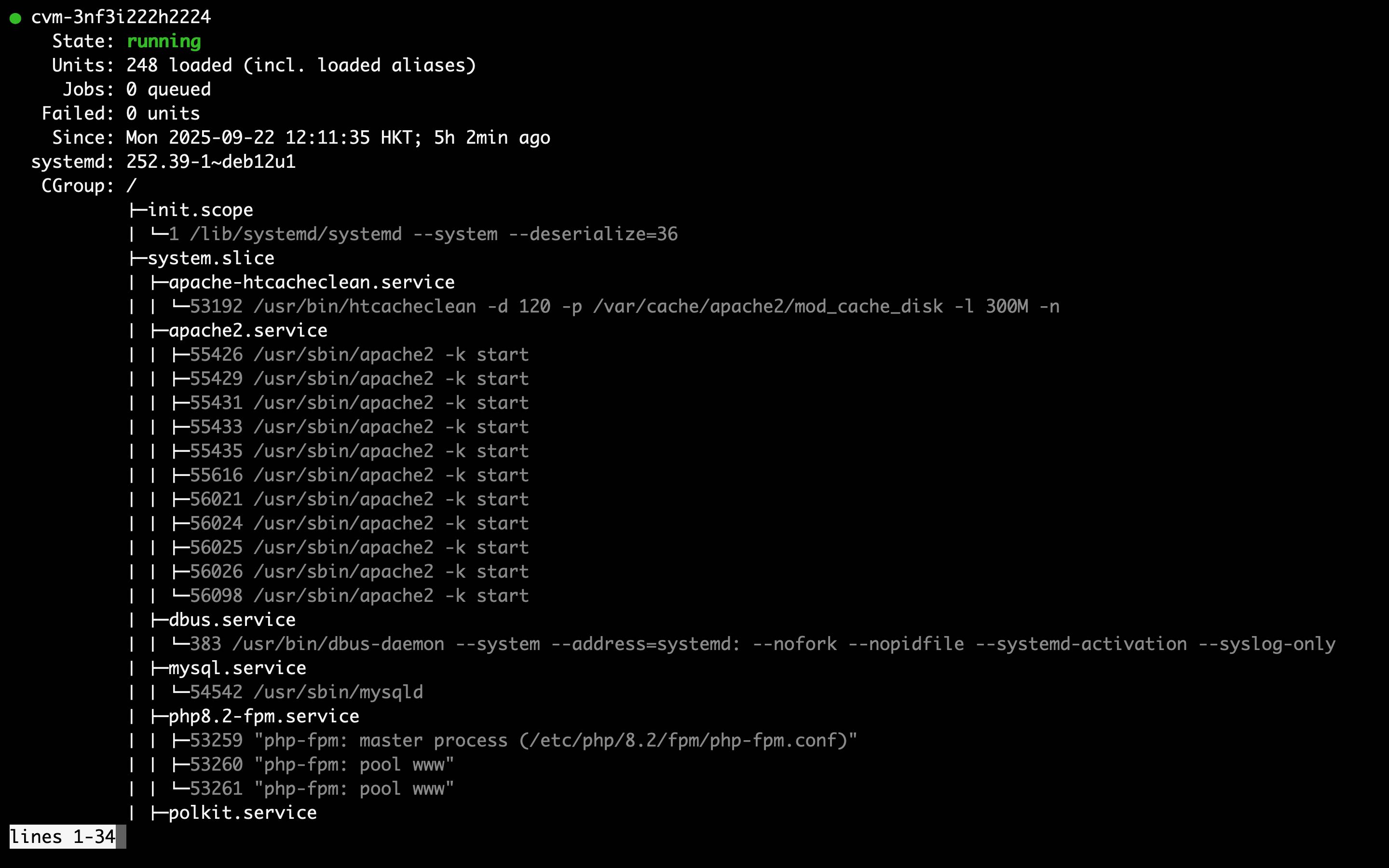Click the apache-htcacheclean.service entry
The image size is (1389, 868).
(x=311, y=283)
